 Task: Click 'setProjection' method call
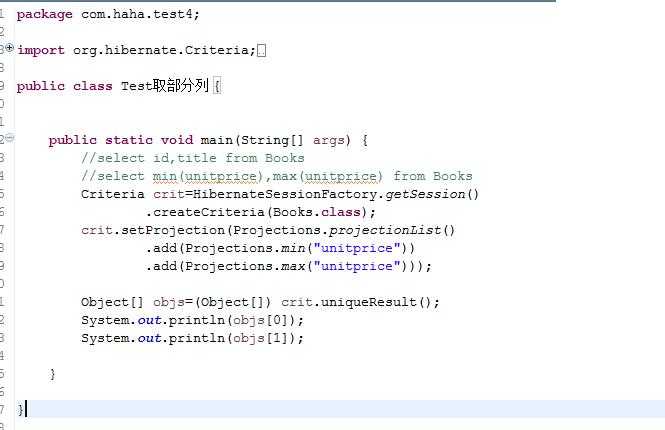(x=173, y=230)
